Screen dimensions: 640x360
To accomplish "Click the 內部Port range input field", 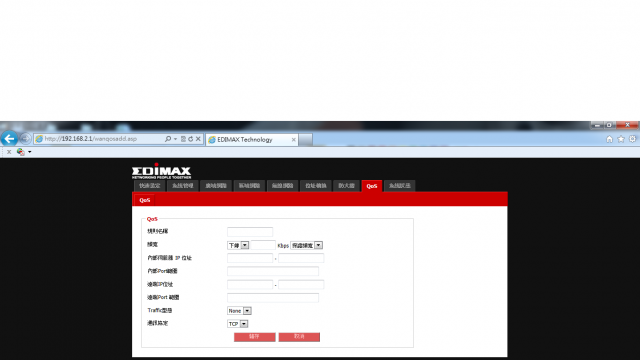I will pyautogui.click(x=273, y=271).
